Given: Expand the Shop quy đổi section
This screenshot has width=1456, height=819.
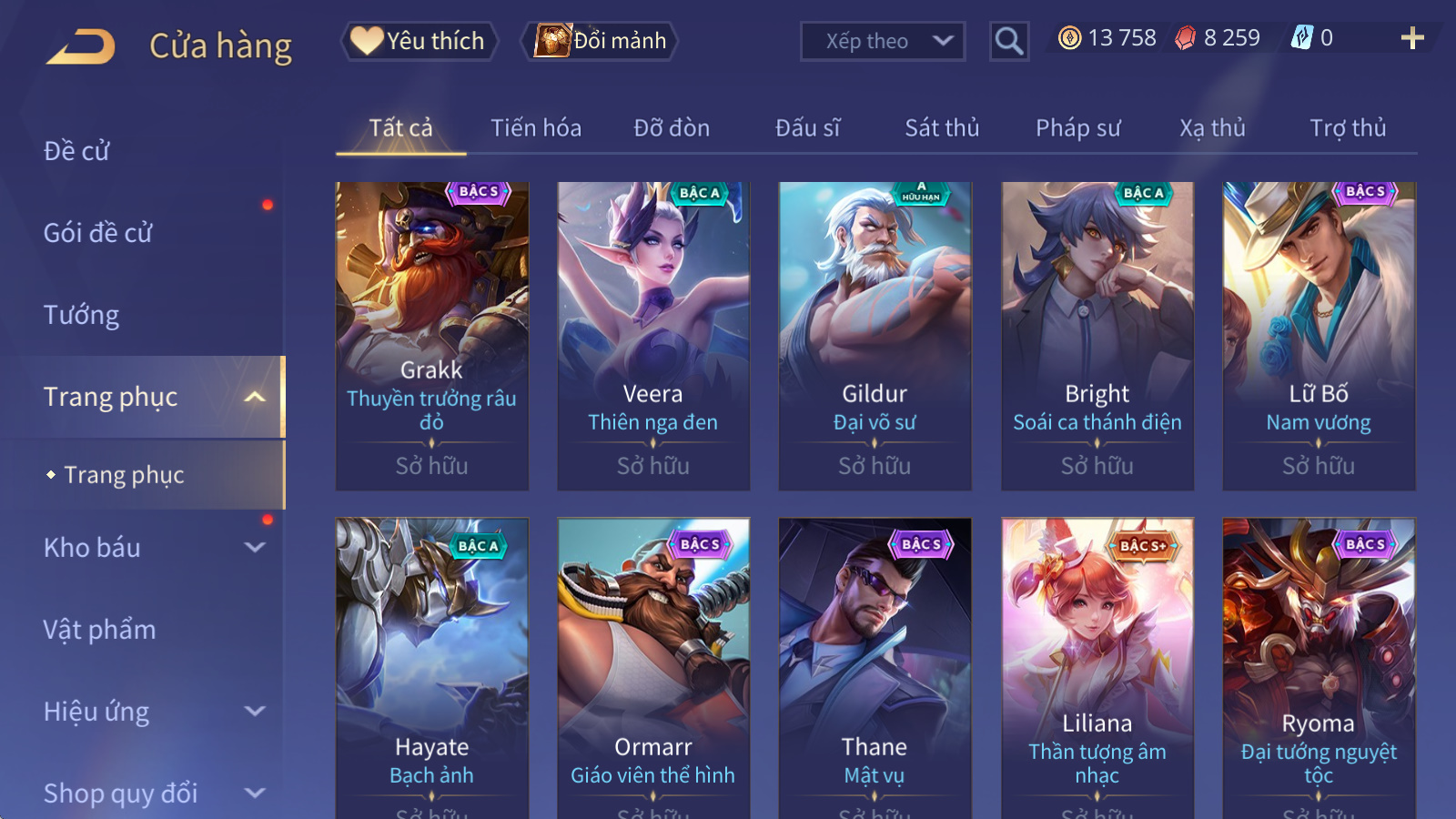Looking at the screenshot, I should pos(255,793).
